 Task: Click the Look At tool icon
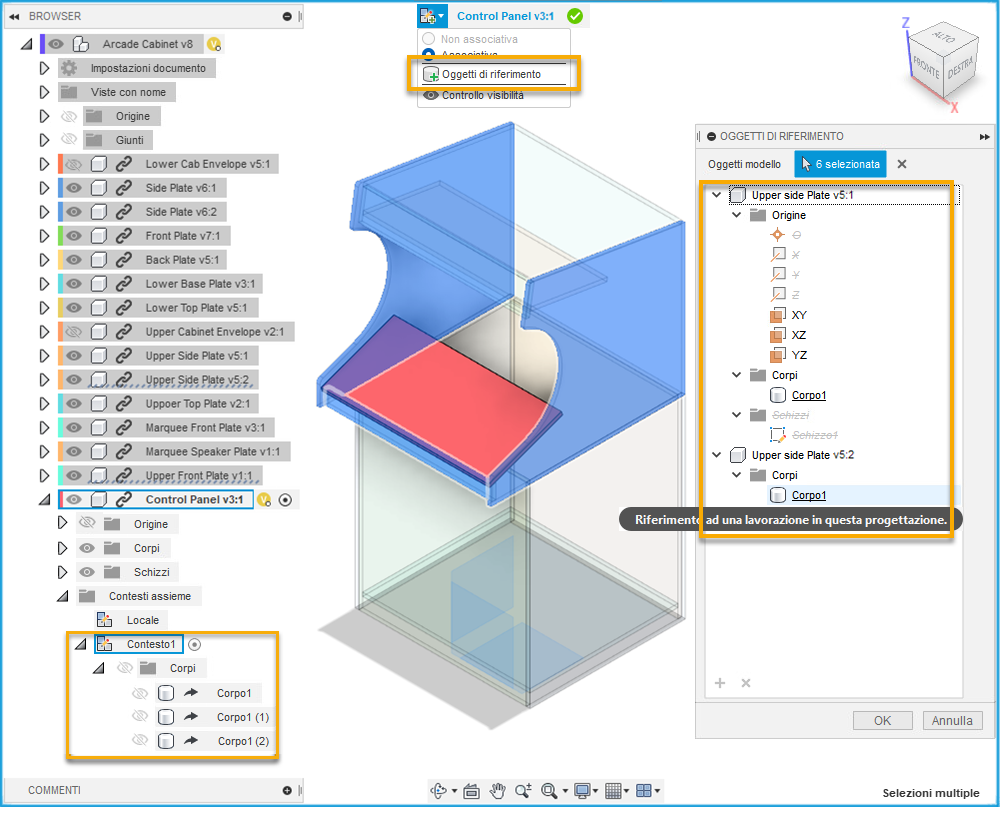coord(470,790)
